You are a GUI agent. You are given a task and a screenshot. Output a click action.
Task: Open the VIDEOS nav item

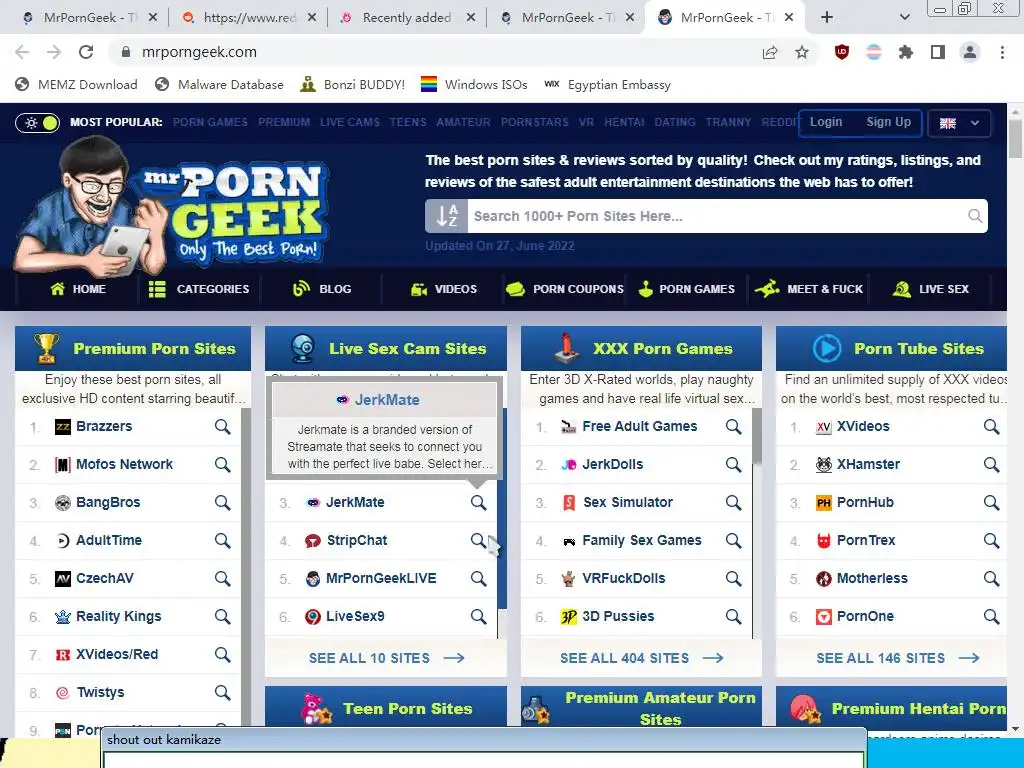444,289
